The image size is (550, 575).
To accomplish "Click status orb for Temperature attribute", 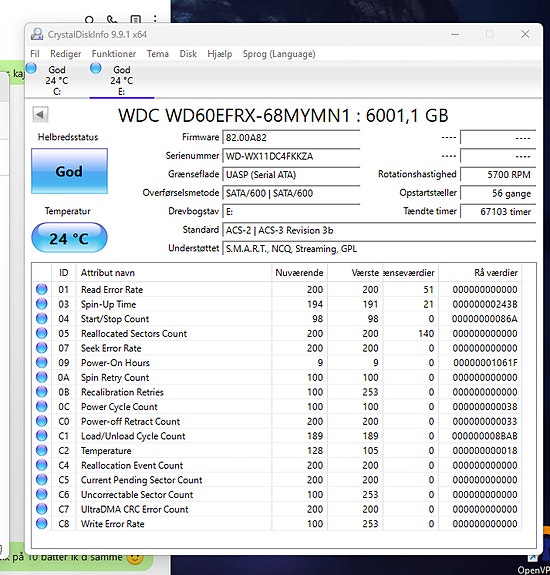I will point(42,450).
